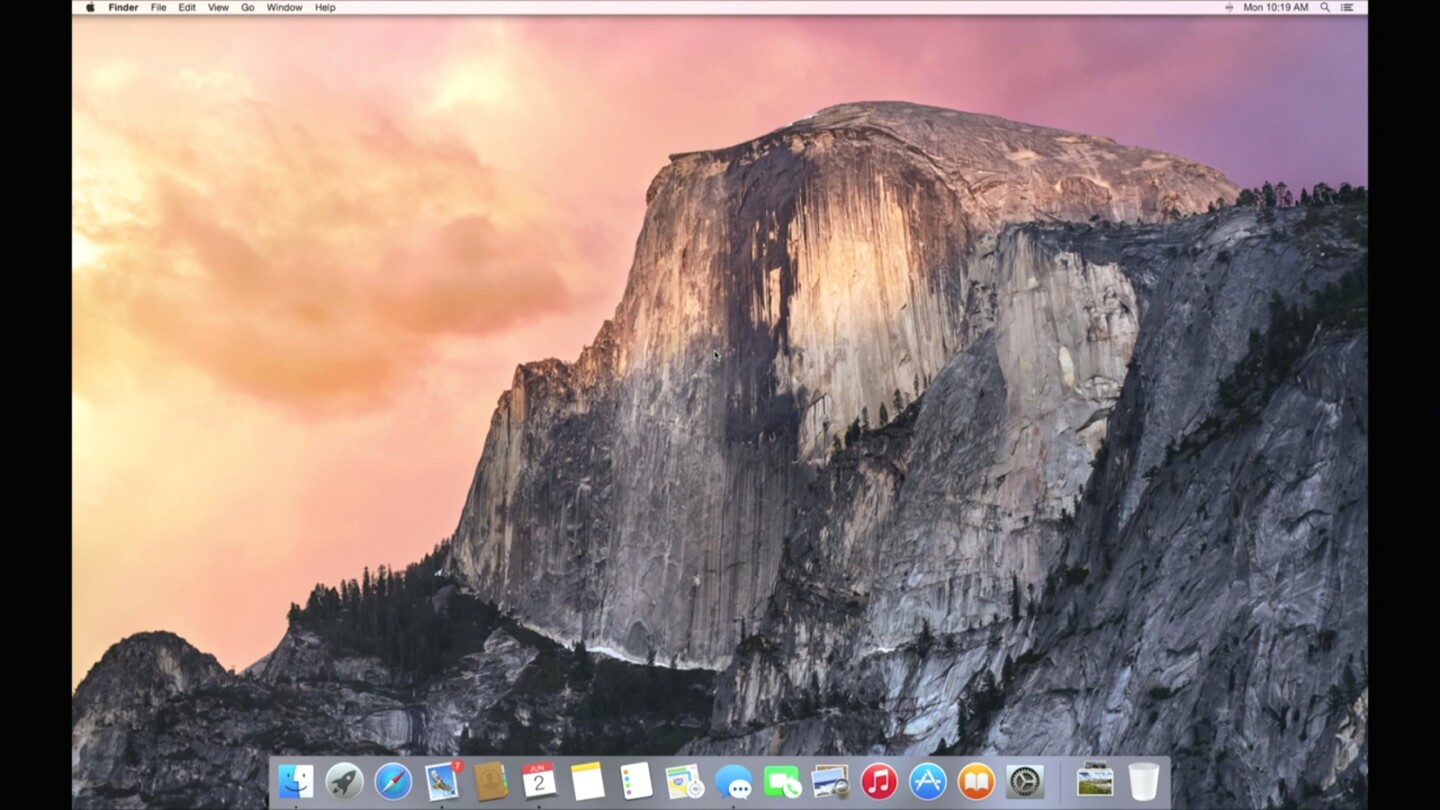The image size is (1440, 810).
Task: Open Messages chat bubble icon
Action: click(734, 781)
